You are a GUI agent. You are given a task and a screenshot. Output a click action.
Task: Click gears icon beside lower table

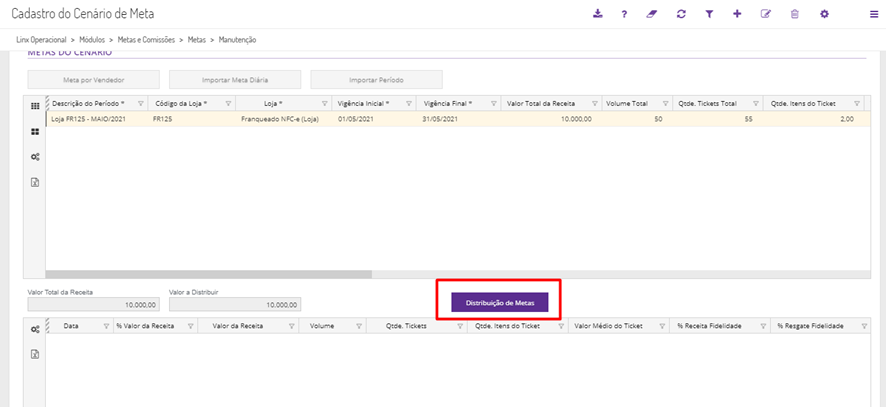34,329
